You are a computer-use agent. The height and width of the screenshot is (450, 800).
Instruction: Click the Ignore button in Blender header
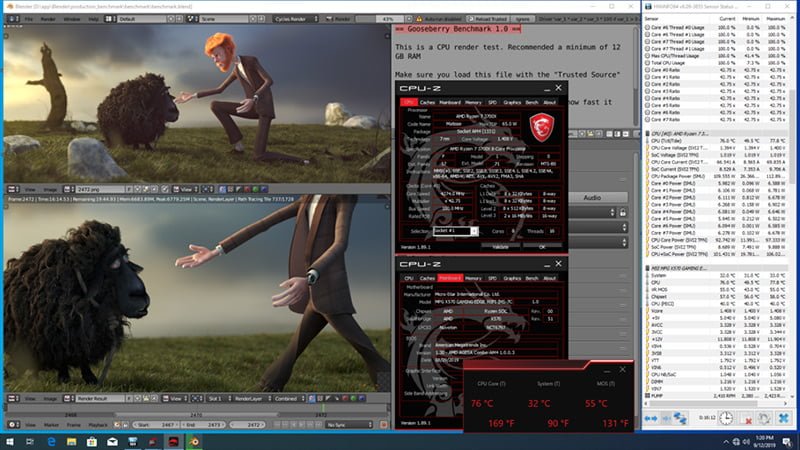point(522,19)
